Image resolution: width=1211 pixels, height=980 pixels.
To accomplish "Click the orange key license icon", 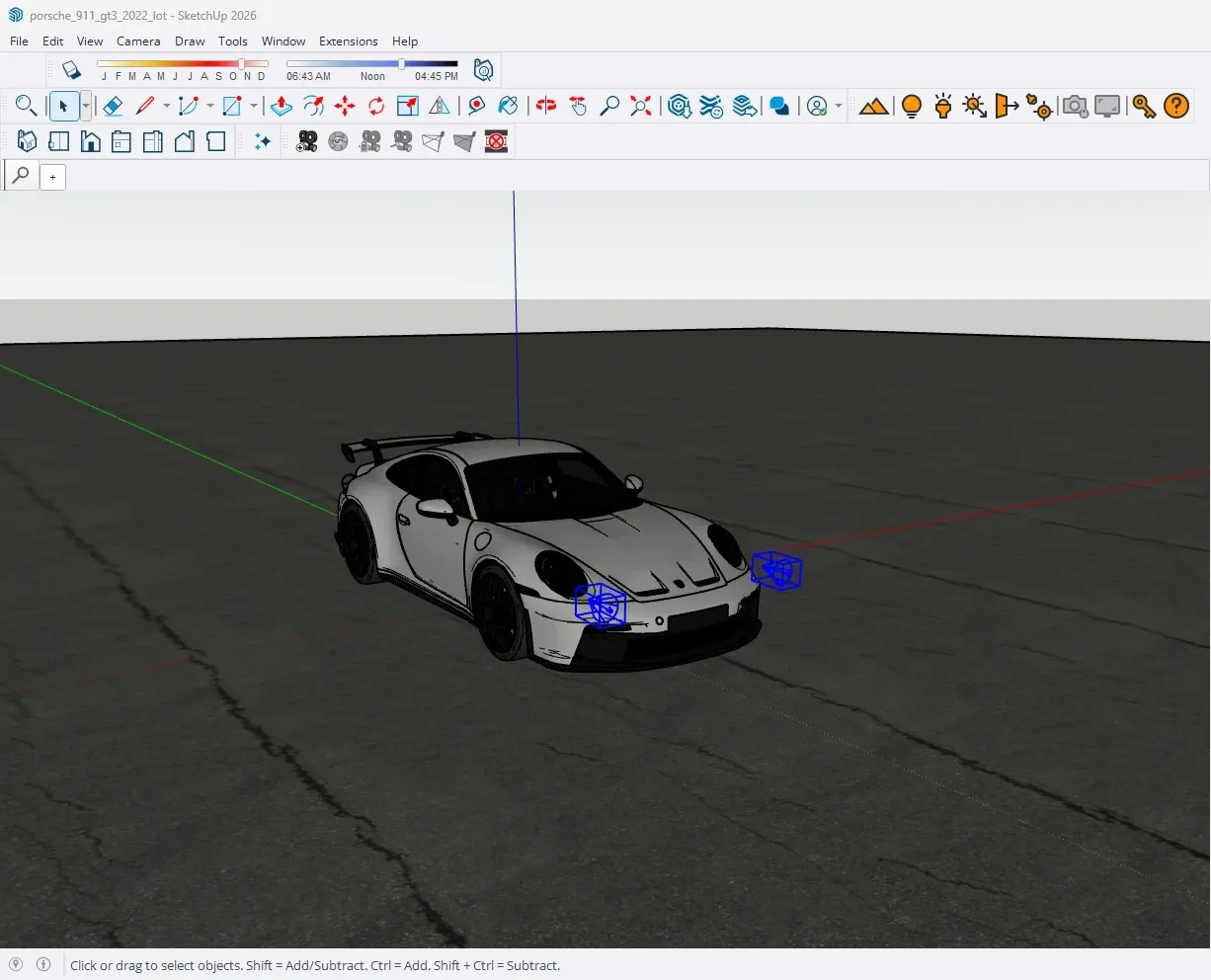I will click(1144, 106).
